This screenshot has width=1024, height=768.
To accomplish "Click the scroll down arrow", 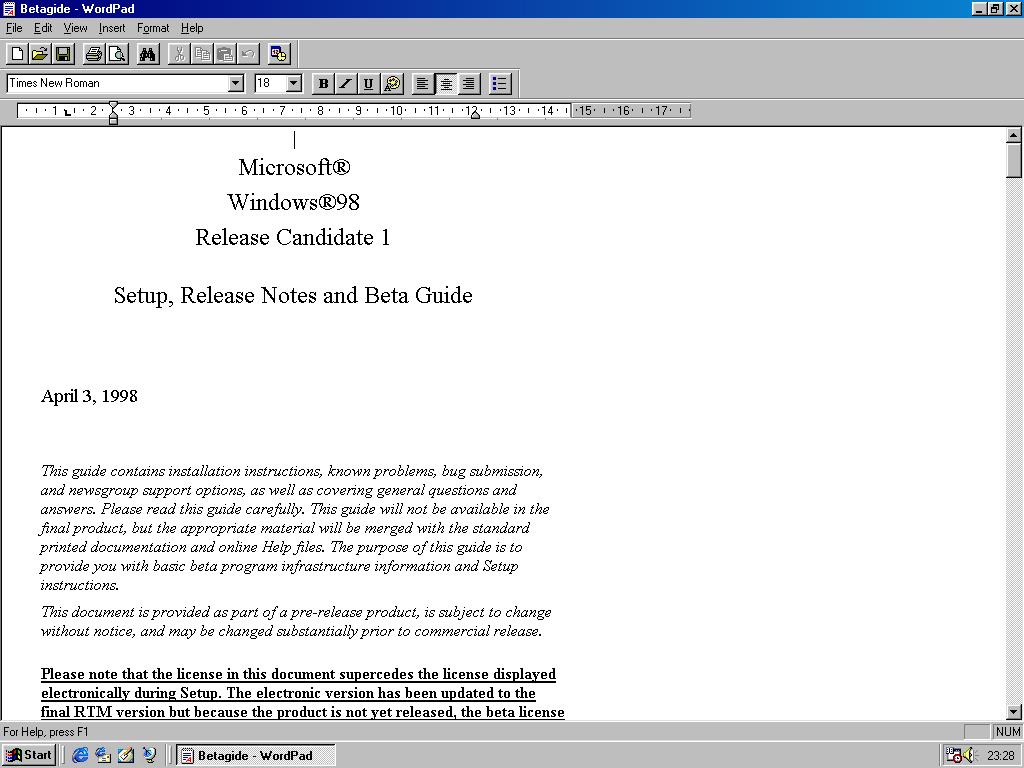I will coord(1014,712).
